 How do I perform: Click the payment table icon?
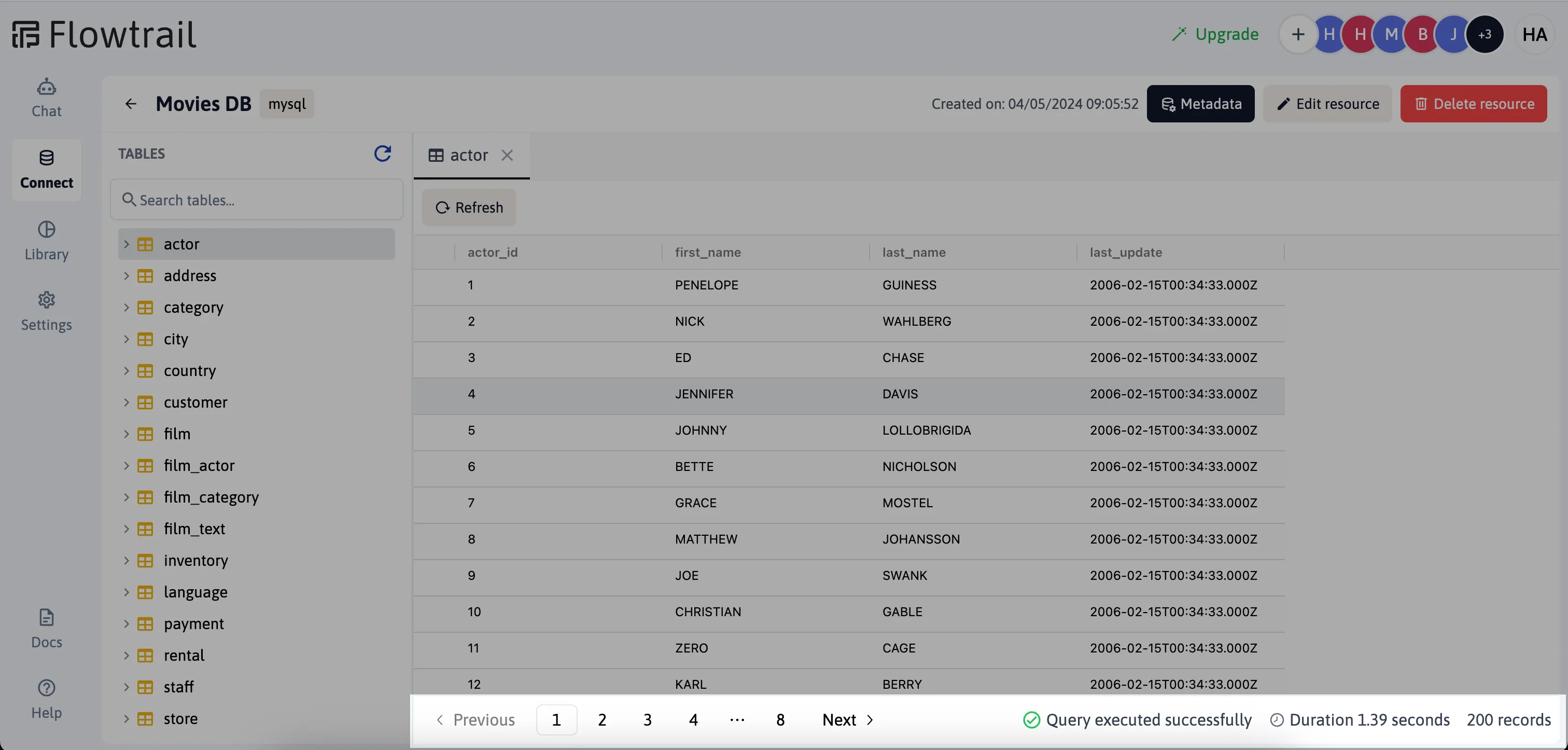pos(145,624)
